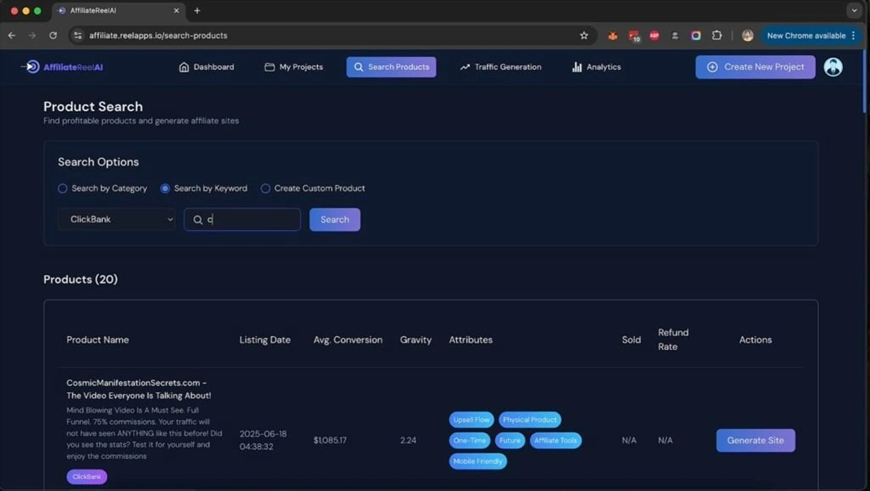Click the 2.24 gravity value

408,441
